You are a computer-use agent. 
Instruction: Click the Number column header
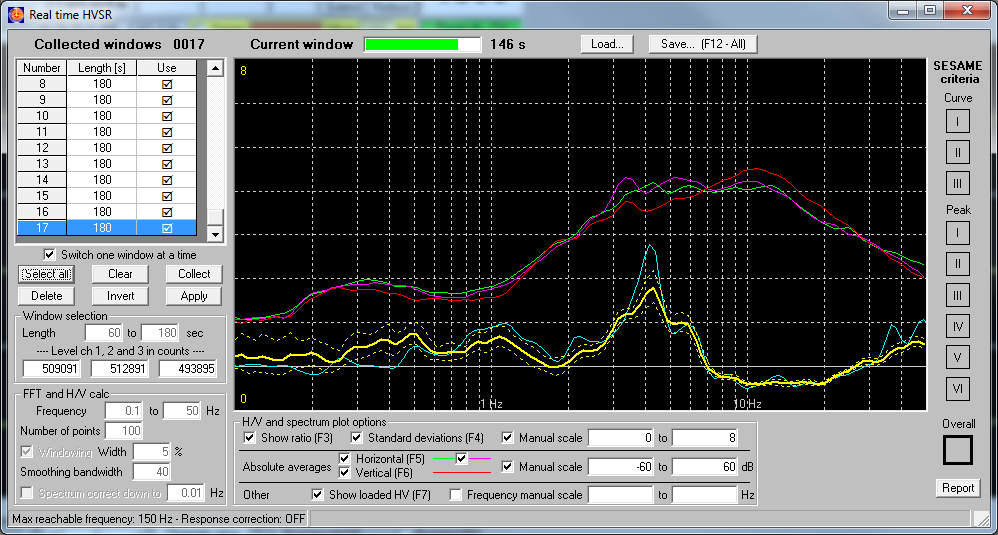pos(42,67)
